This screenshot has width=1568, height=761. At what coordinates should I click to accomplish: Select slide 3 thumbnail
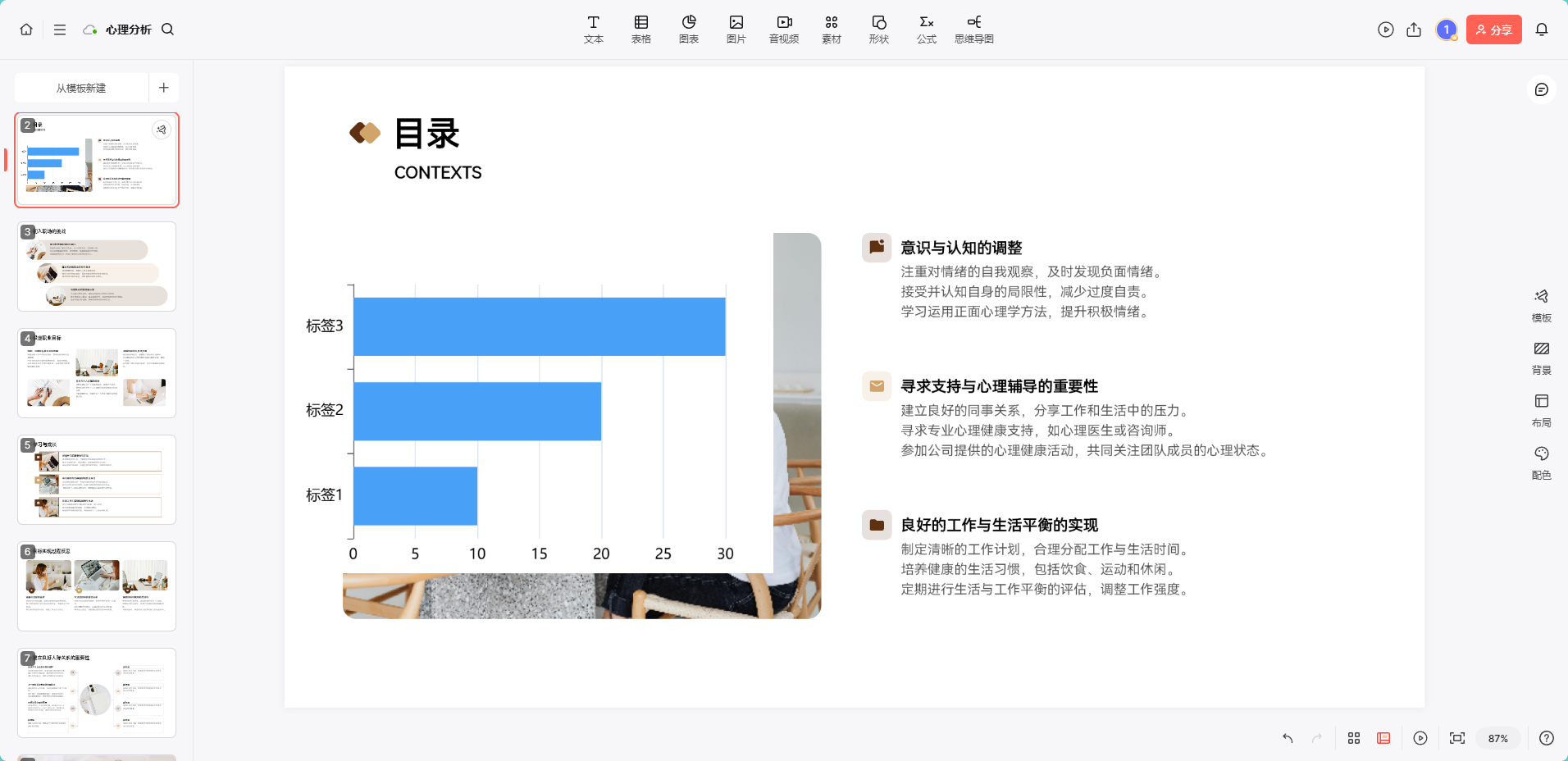click(x=97, y=267)
